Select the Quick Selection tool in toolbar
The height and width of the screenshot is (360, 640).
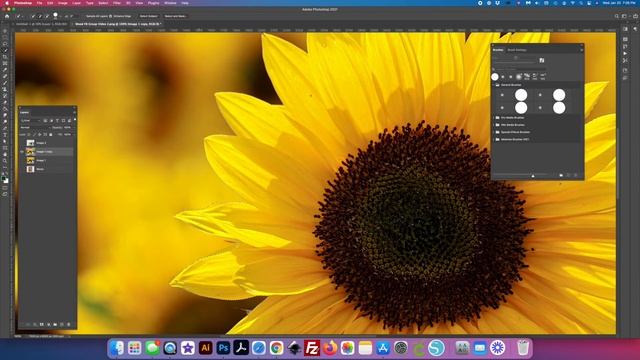click(5, 50)
